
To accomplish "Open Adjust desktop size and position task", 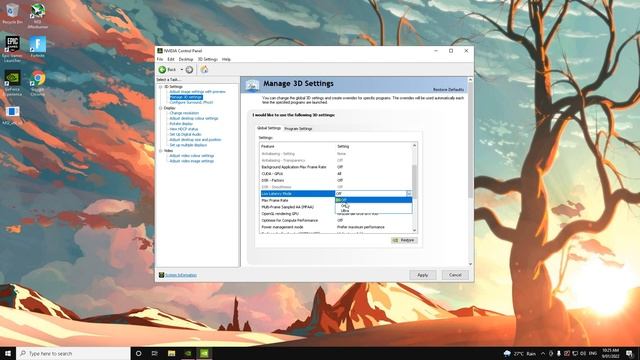I will [196, 140].
